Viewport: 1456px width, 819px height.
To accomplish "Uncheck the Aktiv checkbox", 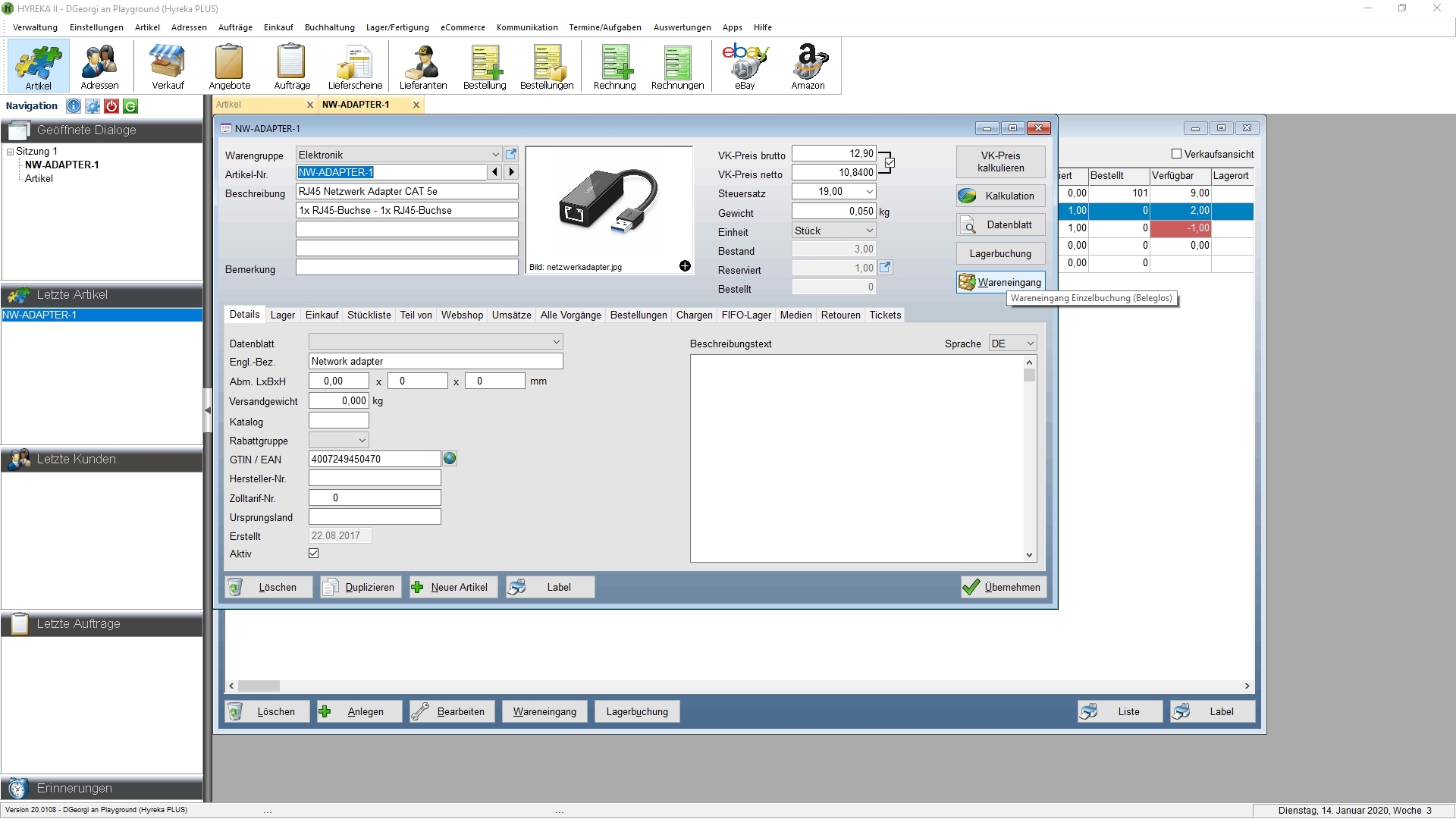I will point(313,554).
